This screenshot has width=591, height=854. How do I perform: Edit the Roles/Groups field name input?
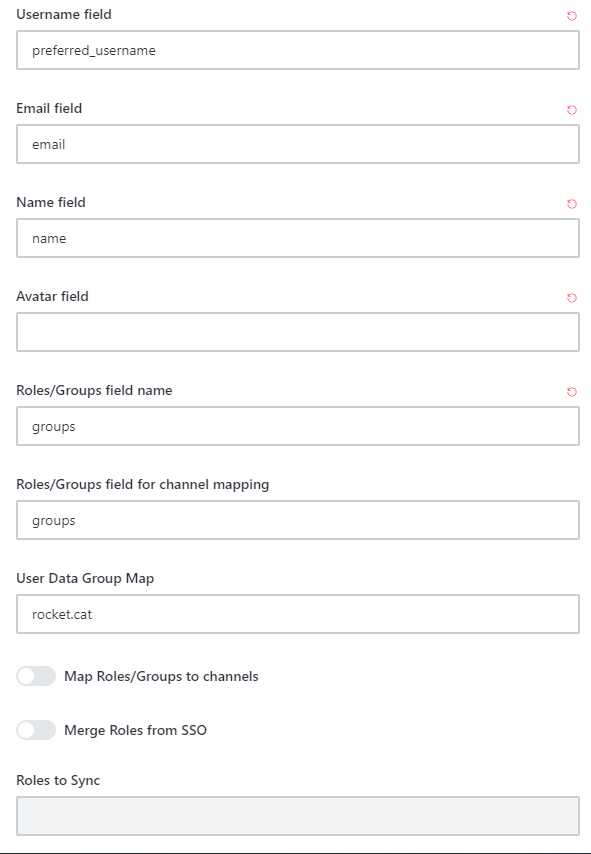point(298,426)
